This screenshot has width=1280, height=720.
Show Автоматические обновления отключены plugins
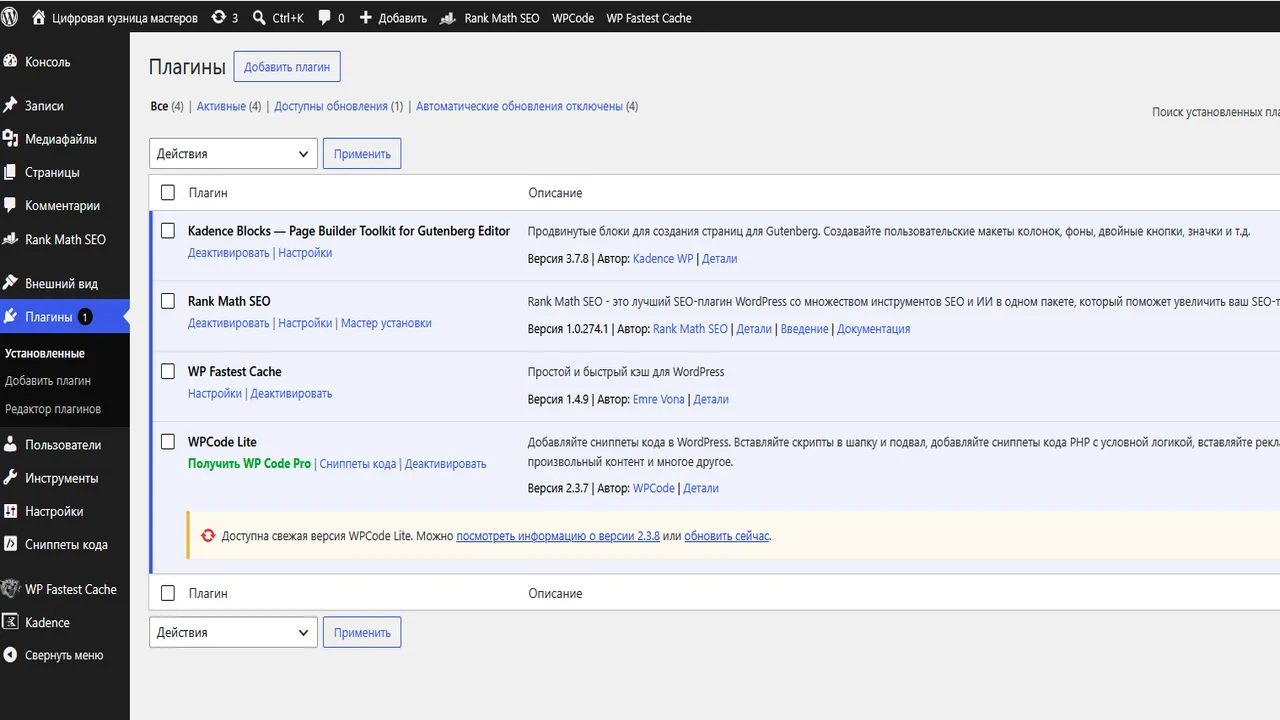tap(519, 106)
